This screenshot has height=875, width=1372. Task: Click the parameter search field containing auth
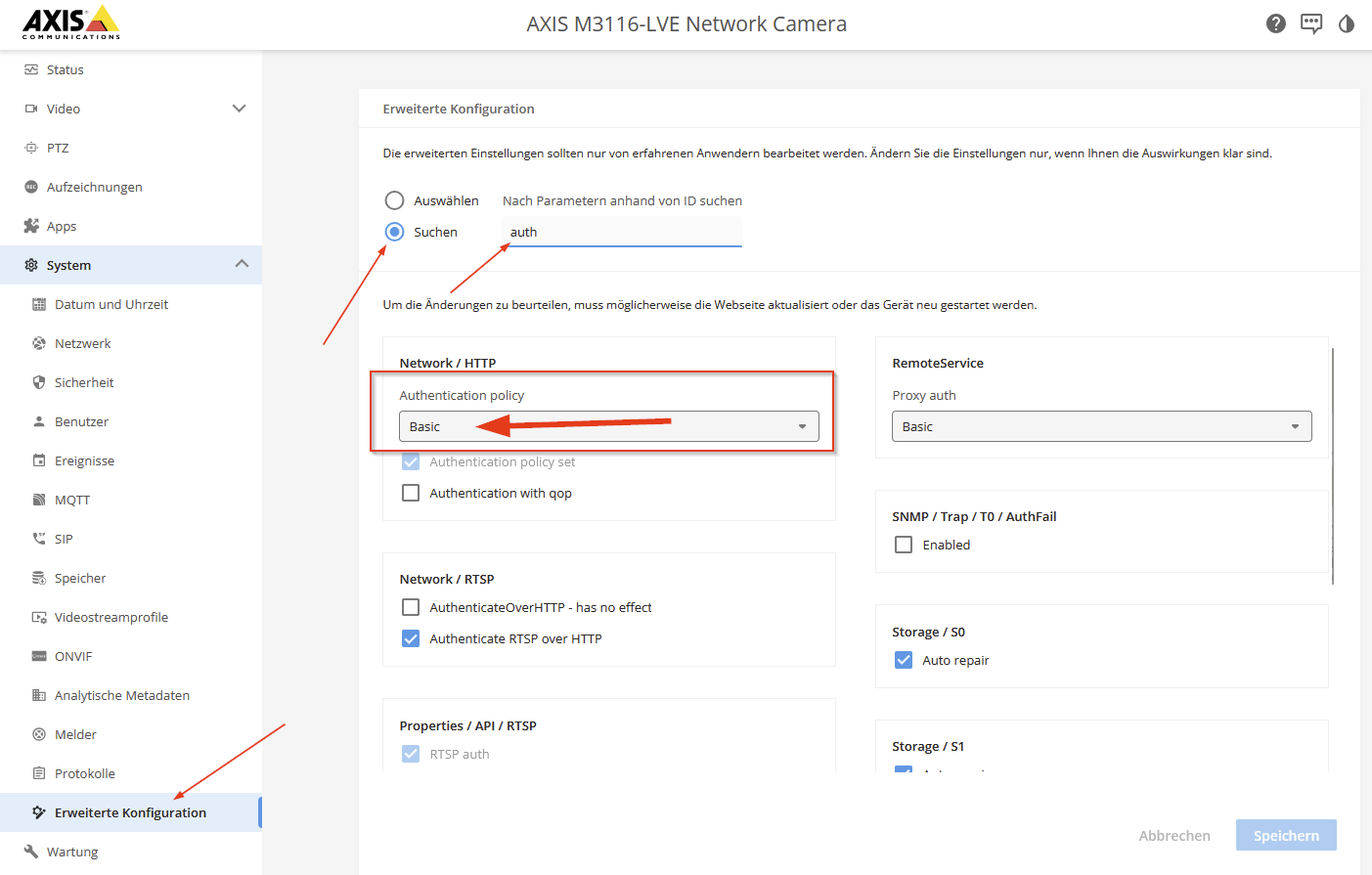622,232
